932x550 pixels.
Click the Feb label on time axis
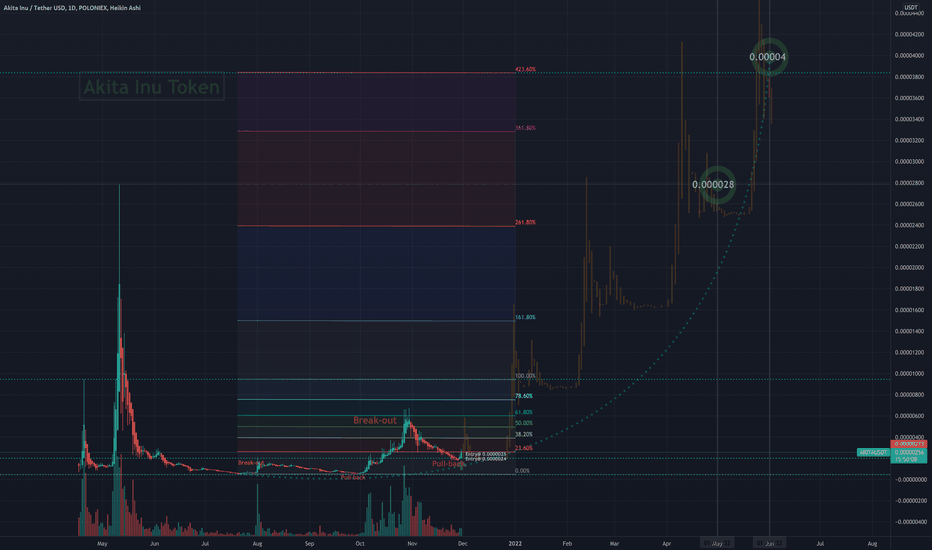pyautogui.click(x=567, y=543)
